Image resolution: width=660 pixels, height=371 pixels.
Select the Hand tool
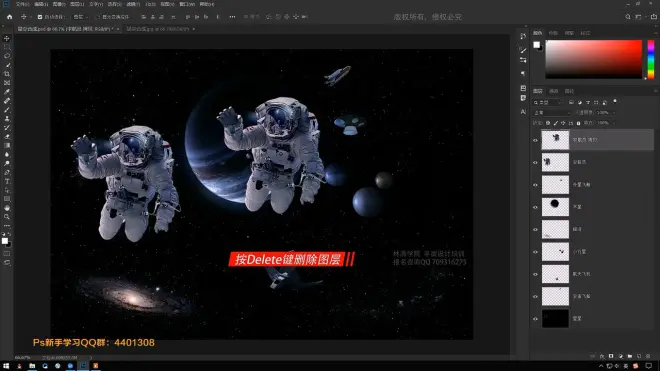pyautogui.click(x=7, y=208)
